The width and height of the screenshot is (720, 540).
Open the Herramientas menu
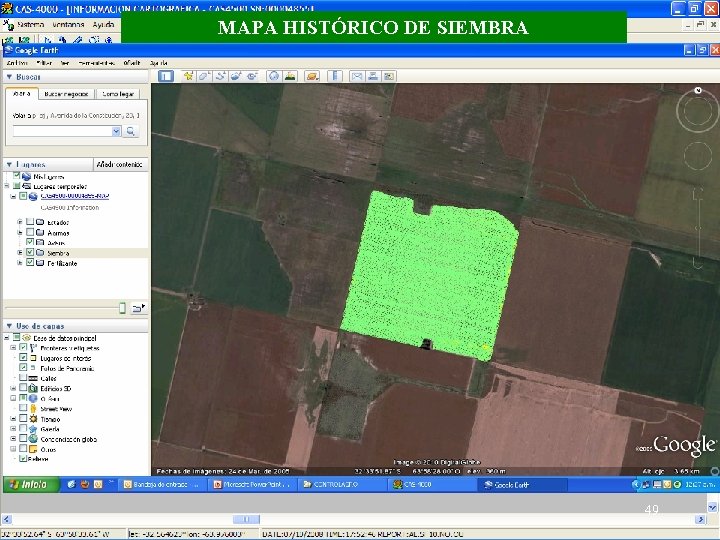pos(96,63)
